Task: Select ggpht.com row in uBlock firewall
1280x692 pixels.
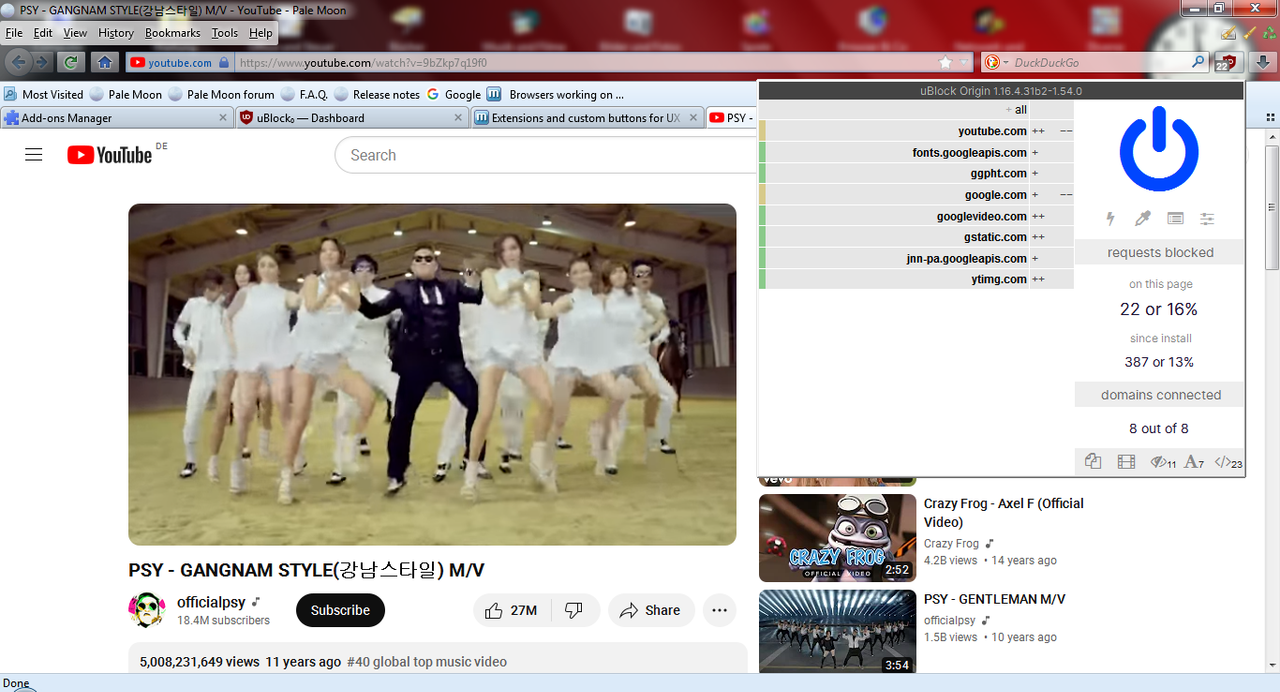Action: pyautogui.click(x=916, y=173)
